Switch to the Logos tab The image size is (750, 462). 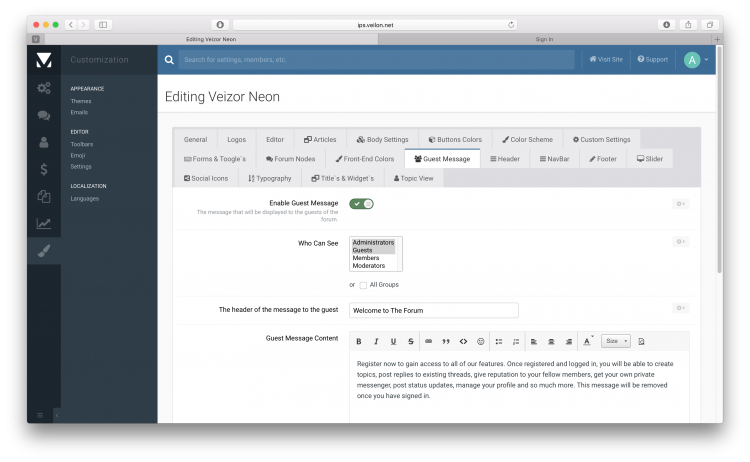tap(236, 139)
